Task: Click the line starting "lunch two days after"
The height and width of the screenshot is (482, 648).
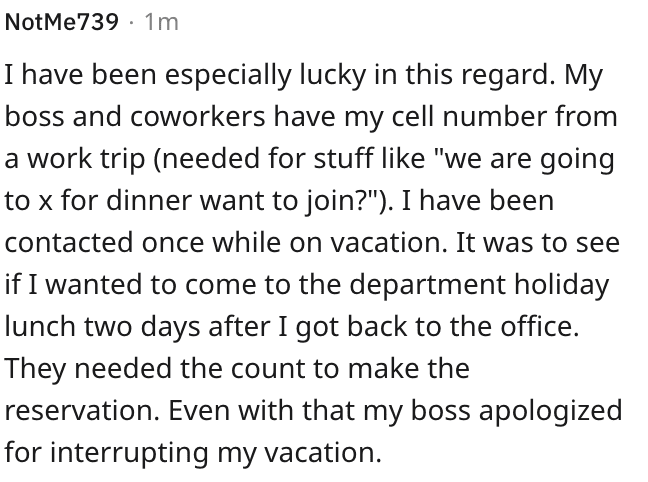Action: click(292, 327)
